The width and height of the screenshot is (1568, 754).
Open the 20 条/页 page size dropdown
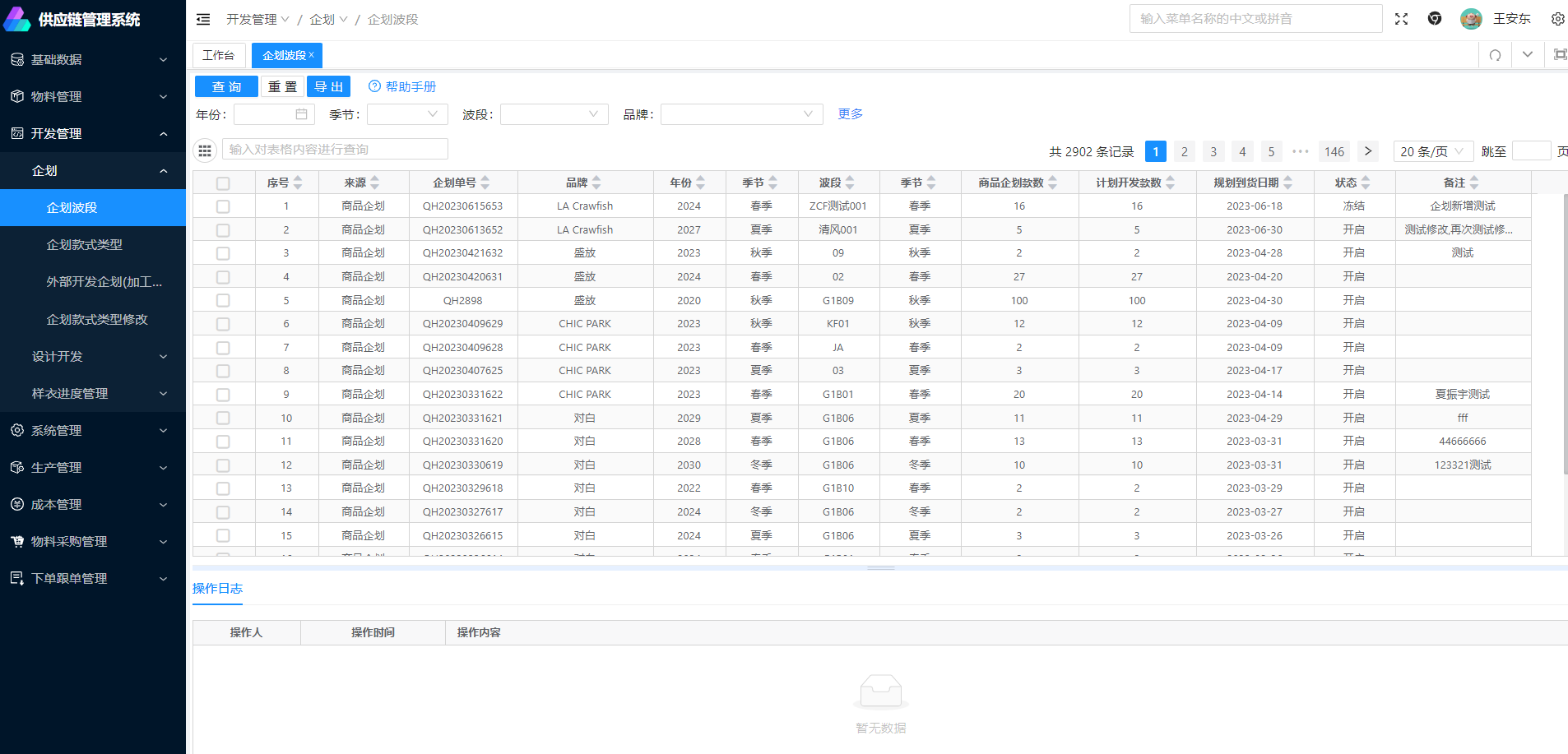[x=1432, y=151]
